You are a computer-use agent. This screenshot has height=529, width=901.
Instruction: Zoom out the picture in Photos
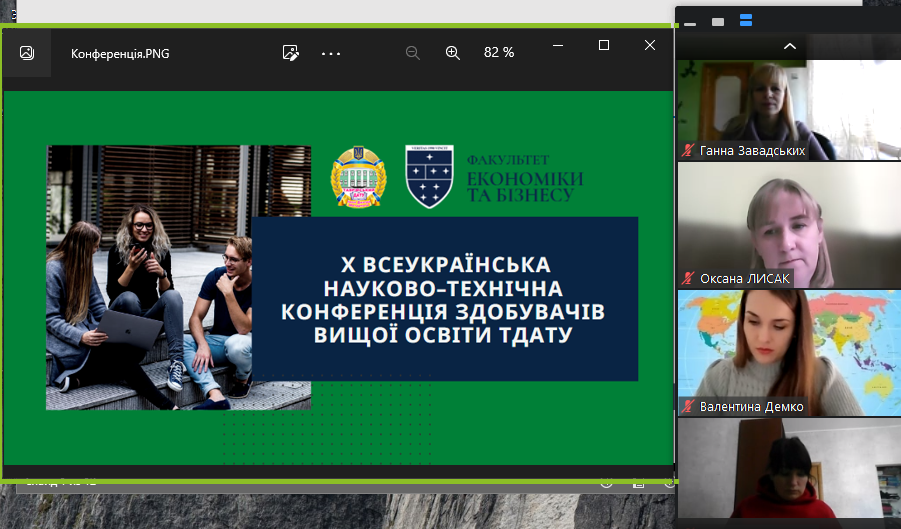413,53
